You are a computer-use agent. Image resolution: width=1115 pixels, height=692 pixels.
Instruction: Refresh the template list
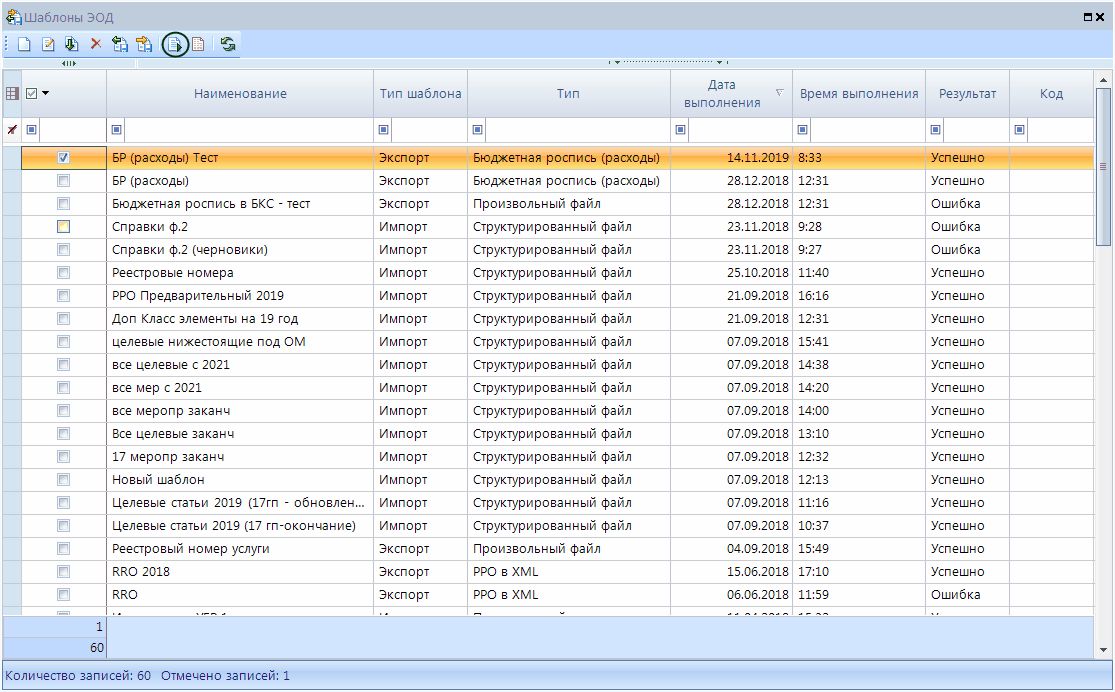click(228, 44)
